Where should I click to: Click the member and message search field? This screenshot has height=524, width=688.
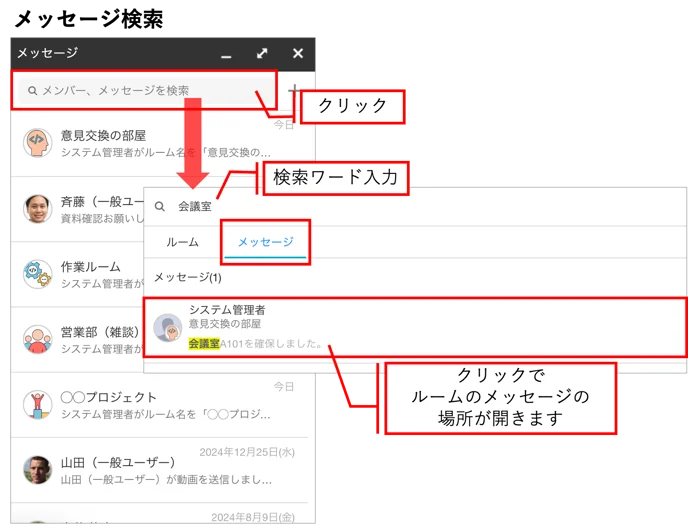(145, 90)
